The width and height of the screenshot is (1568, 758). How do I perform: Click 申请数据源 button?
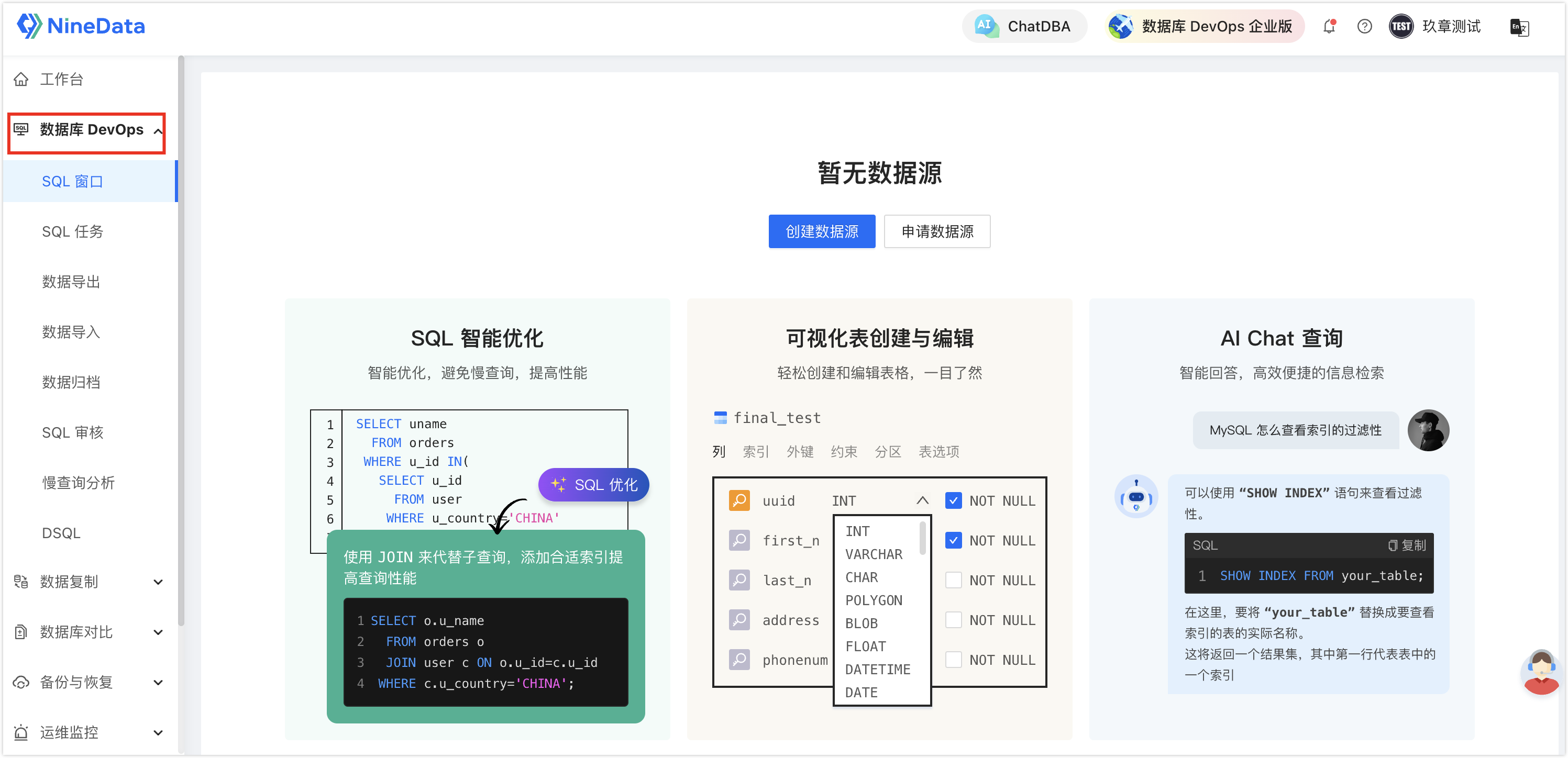937,232
